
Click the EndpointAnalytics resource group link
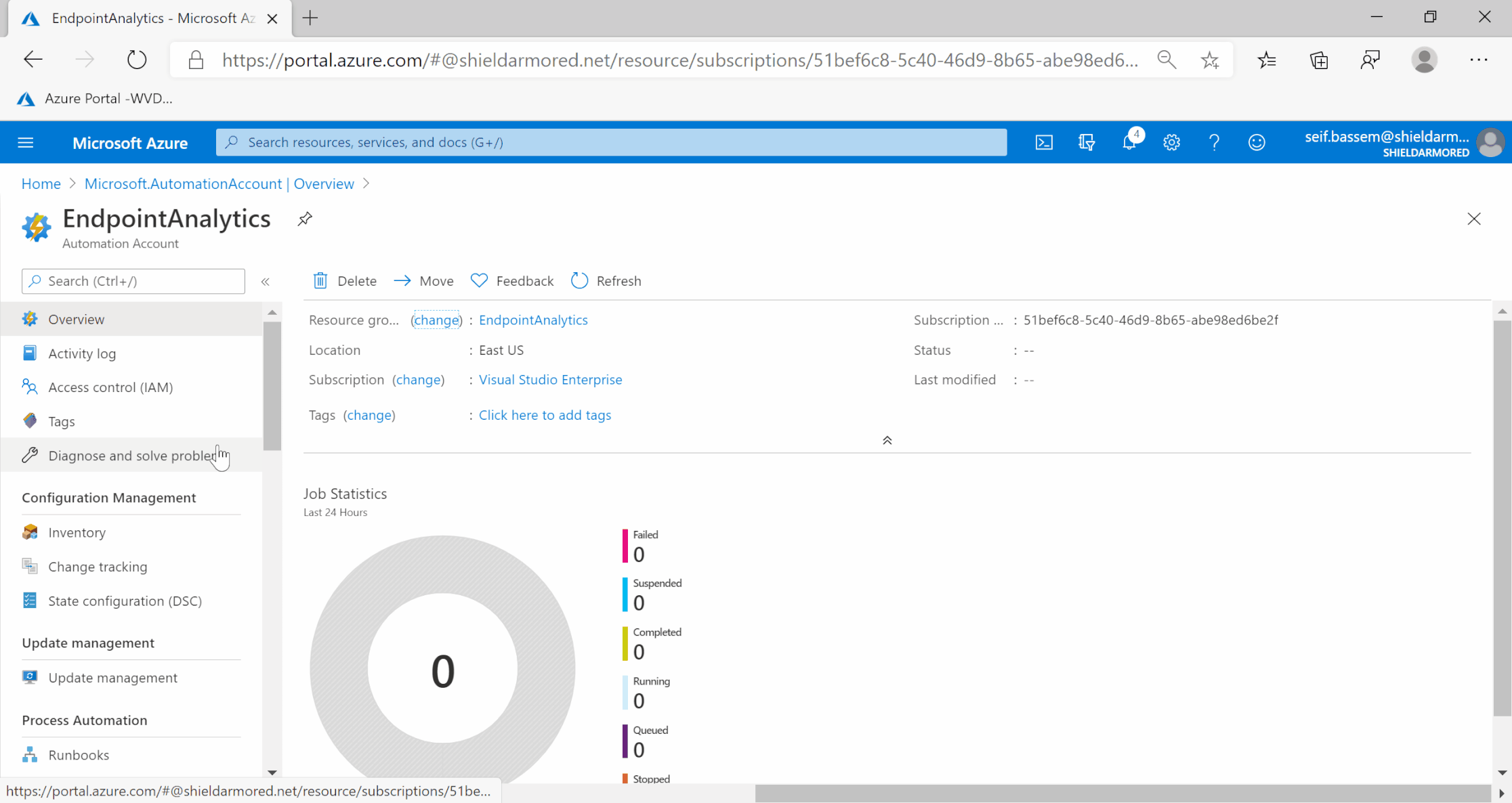point(534,320)
